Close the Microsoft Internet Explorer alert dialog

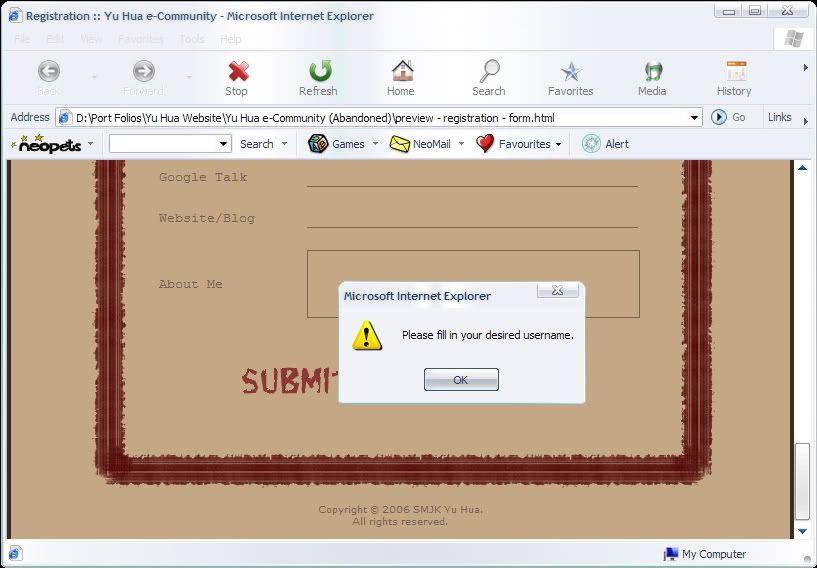558,290
